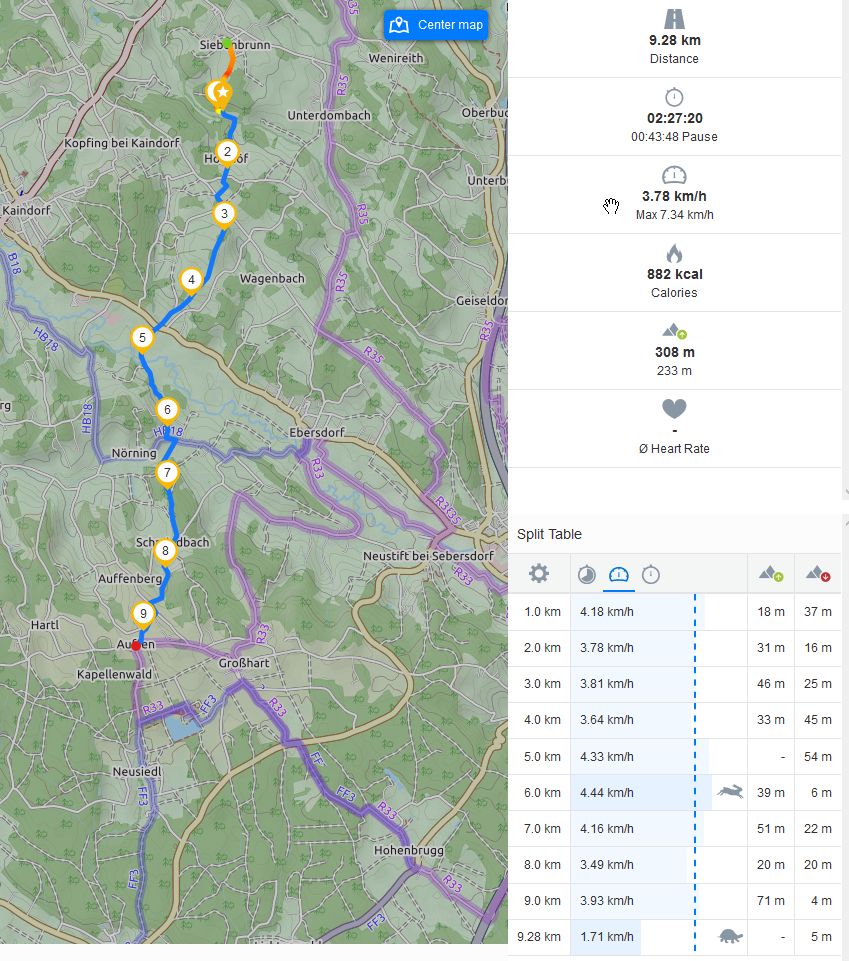Select the speed gauge split view
The height and width of the screenshot is (961, 849).
pos(618,573)
